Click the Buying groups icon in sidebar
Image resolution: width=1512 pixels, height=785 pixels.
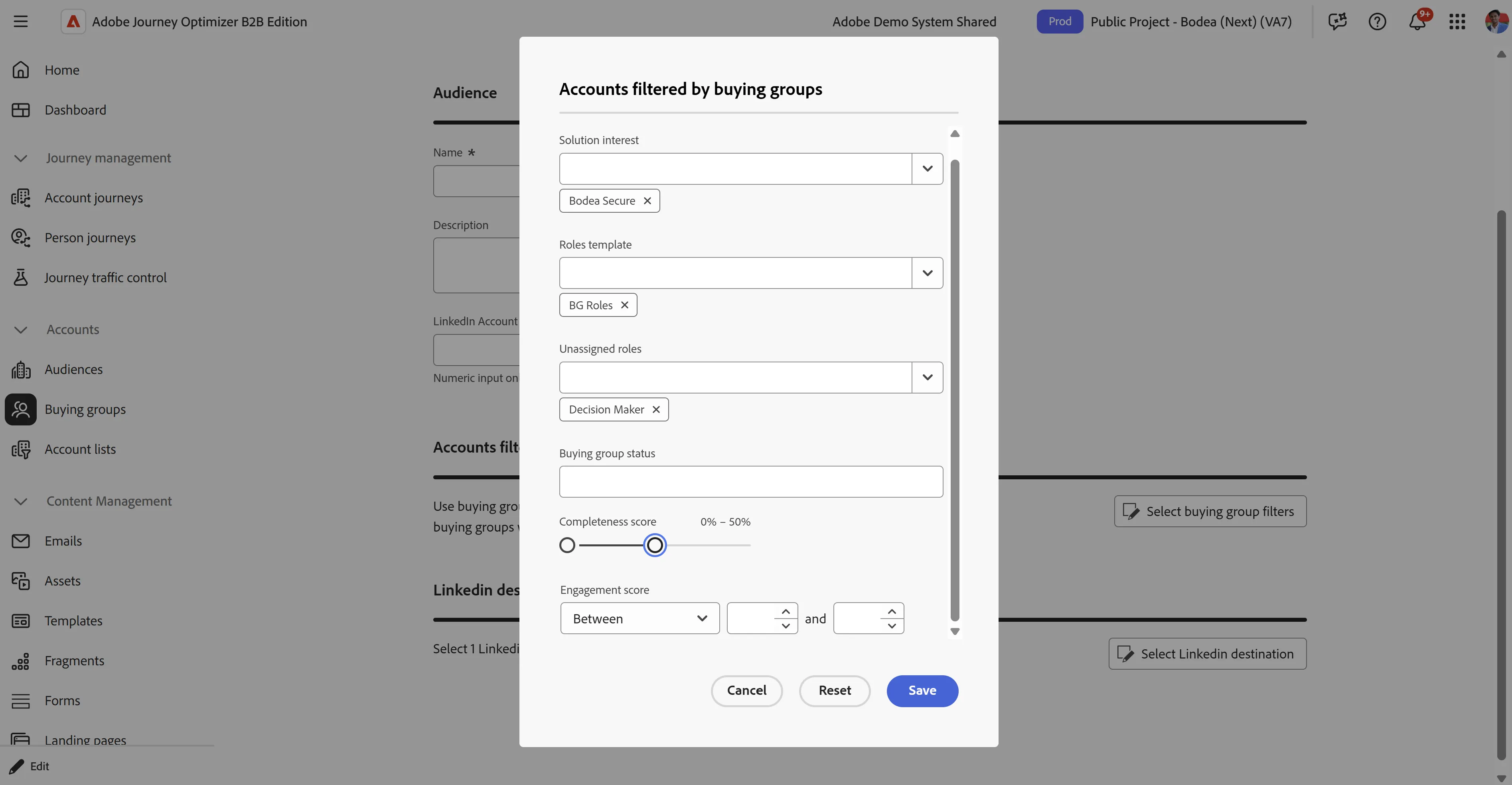(x=20, y=409)
